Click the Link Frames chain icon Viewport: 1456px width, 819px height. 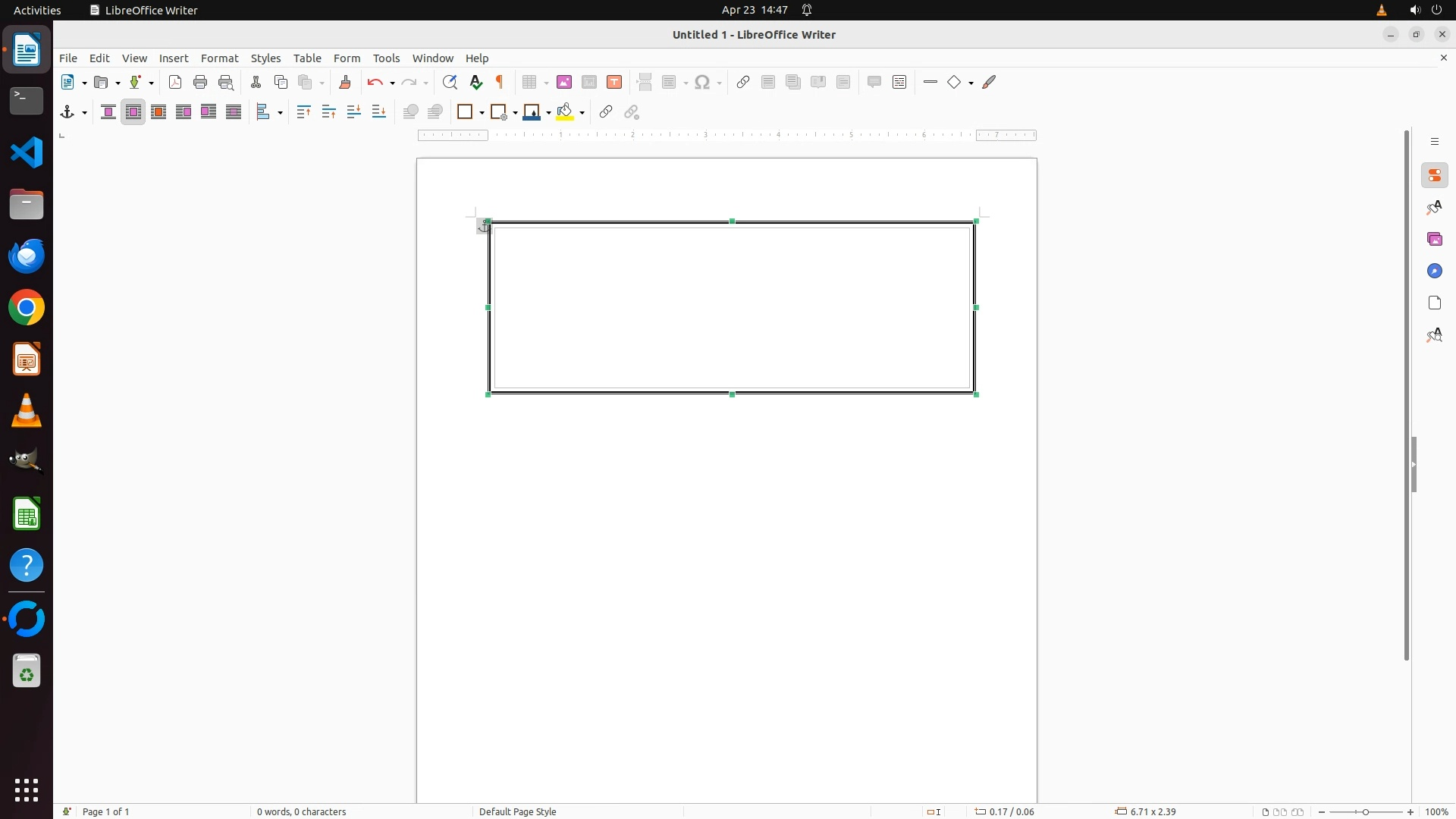[x=605, y=112]
